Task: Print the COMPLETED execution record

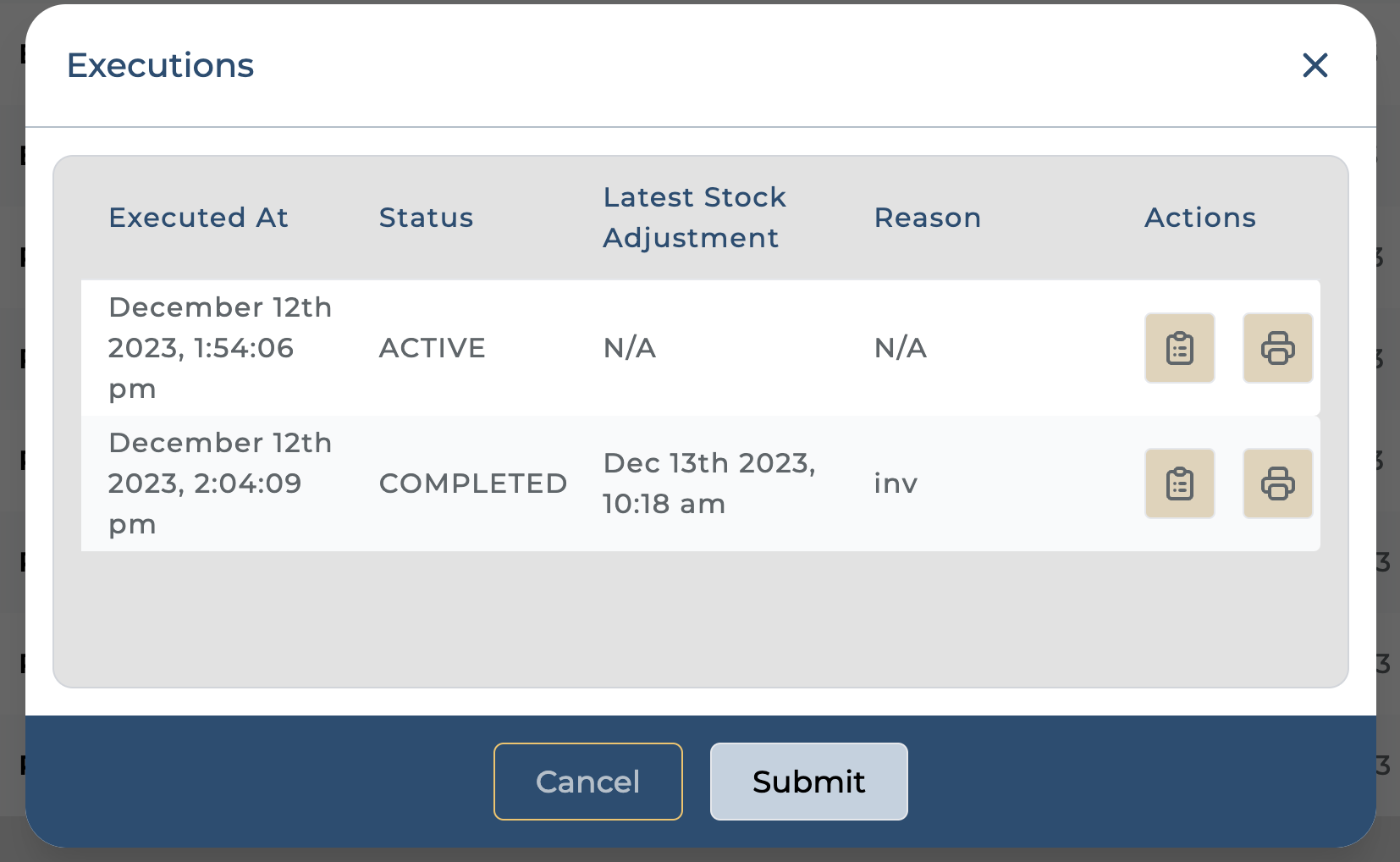Action: click(1277, 483)
